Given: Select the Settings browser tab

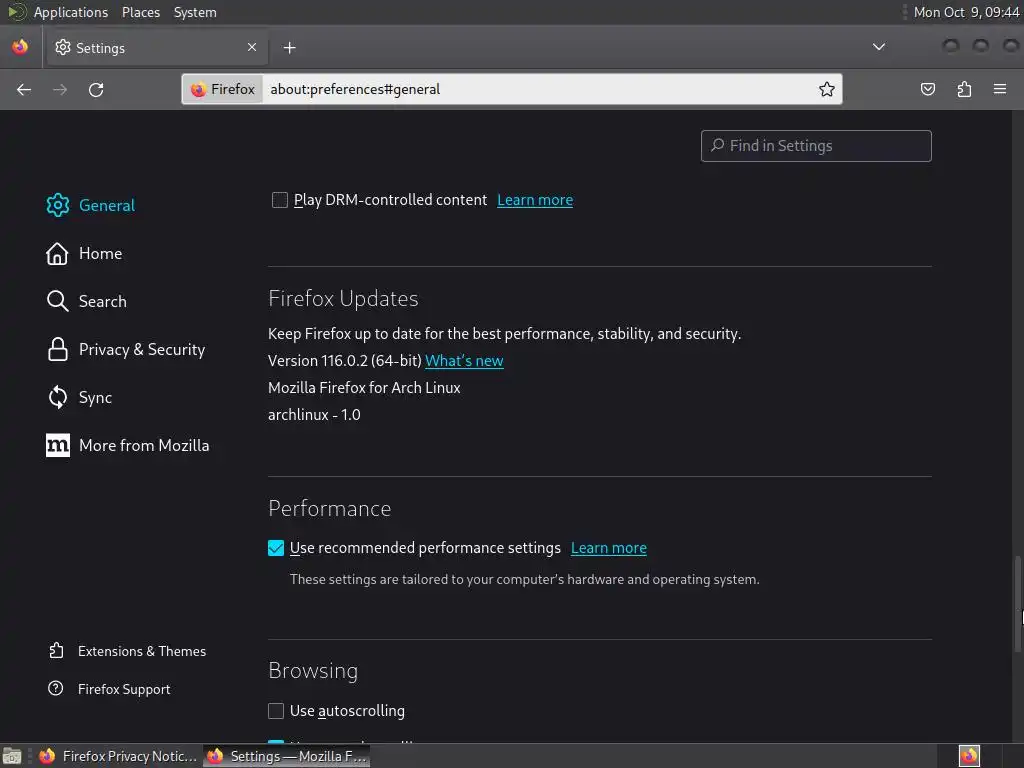Looking at the screenshot, I should click(155, 48).
